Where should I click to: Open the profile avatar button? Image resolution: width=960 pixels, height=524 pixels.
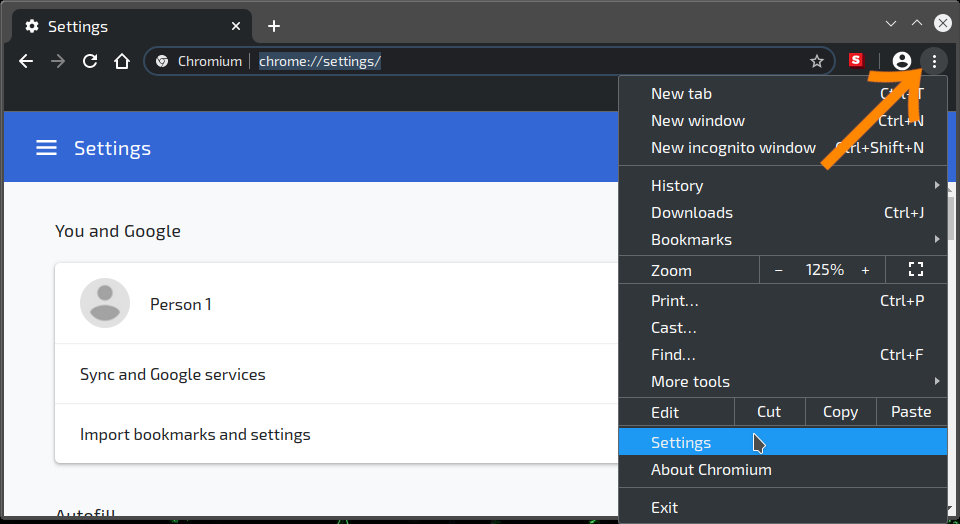pos(901,61)
